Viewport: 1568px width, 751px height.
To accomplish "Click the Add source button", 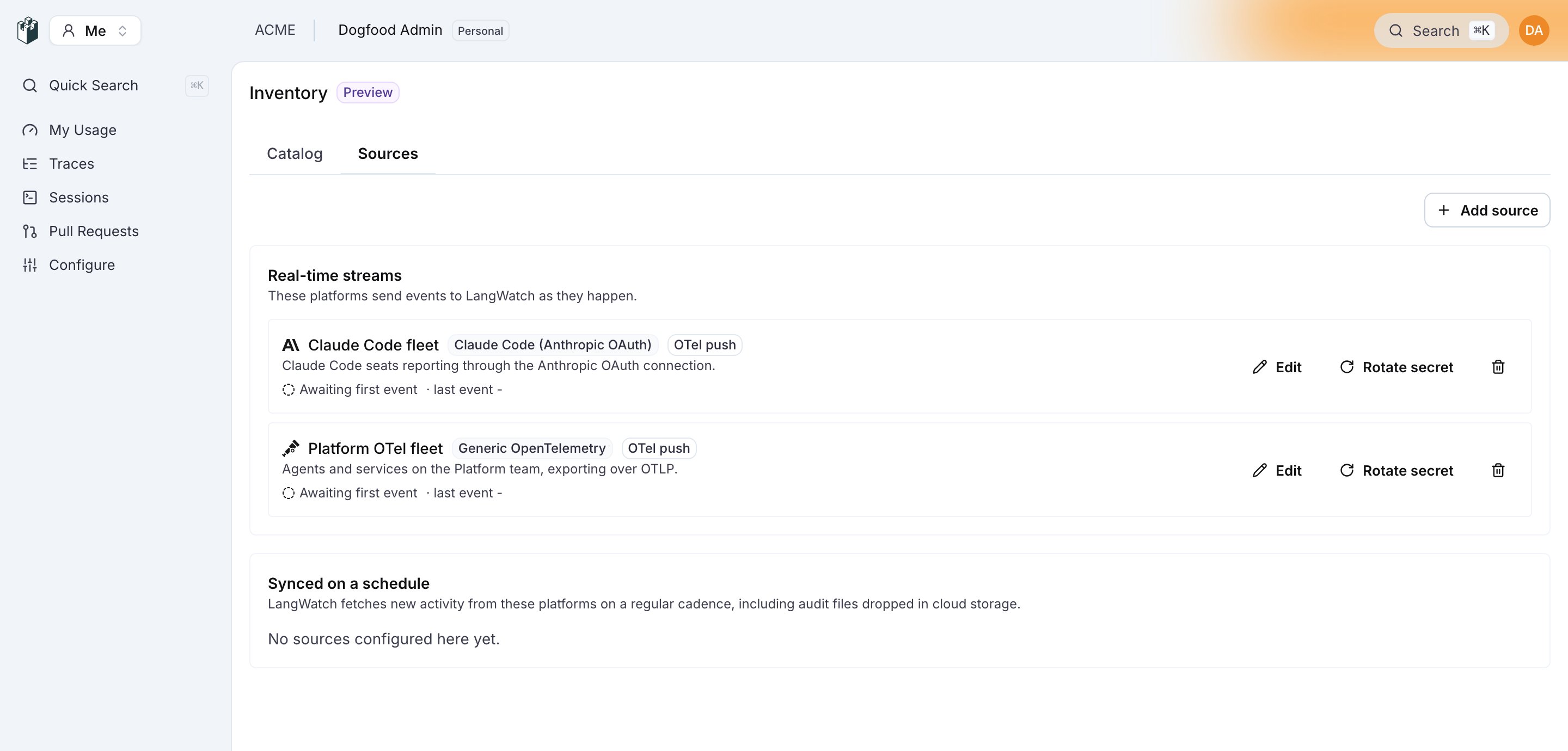I will click(x=1487, y=210).
